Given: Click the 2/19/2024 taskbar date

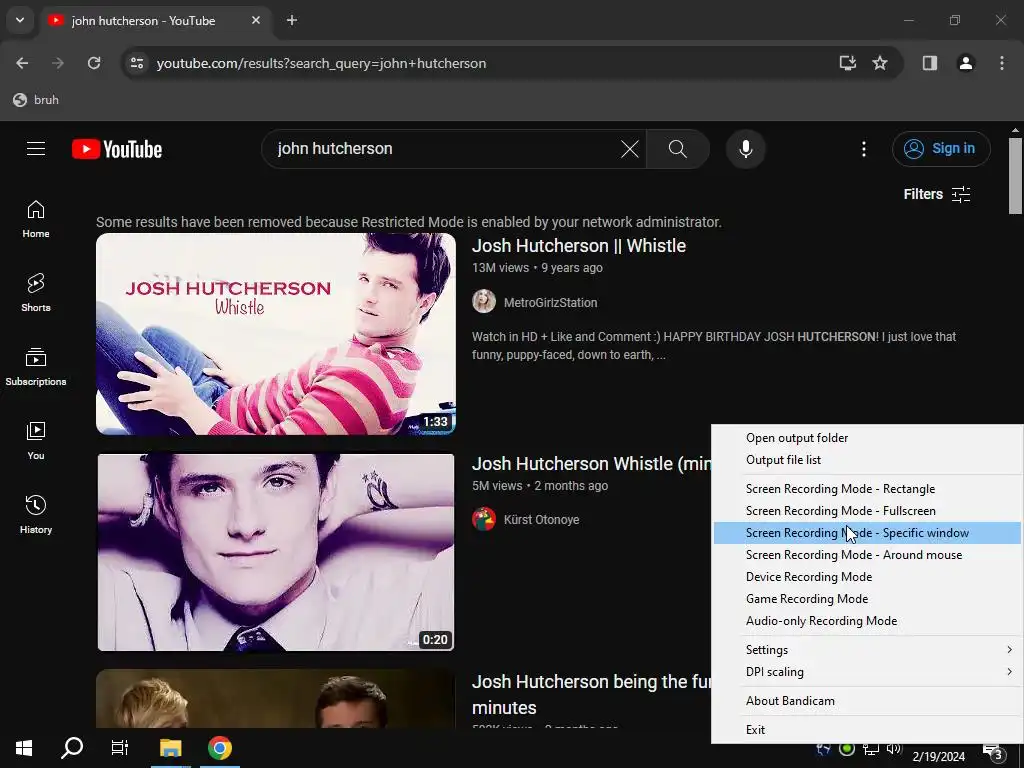Looking at the screenshot, I should tap(938, 757).
